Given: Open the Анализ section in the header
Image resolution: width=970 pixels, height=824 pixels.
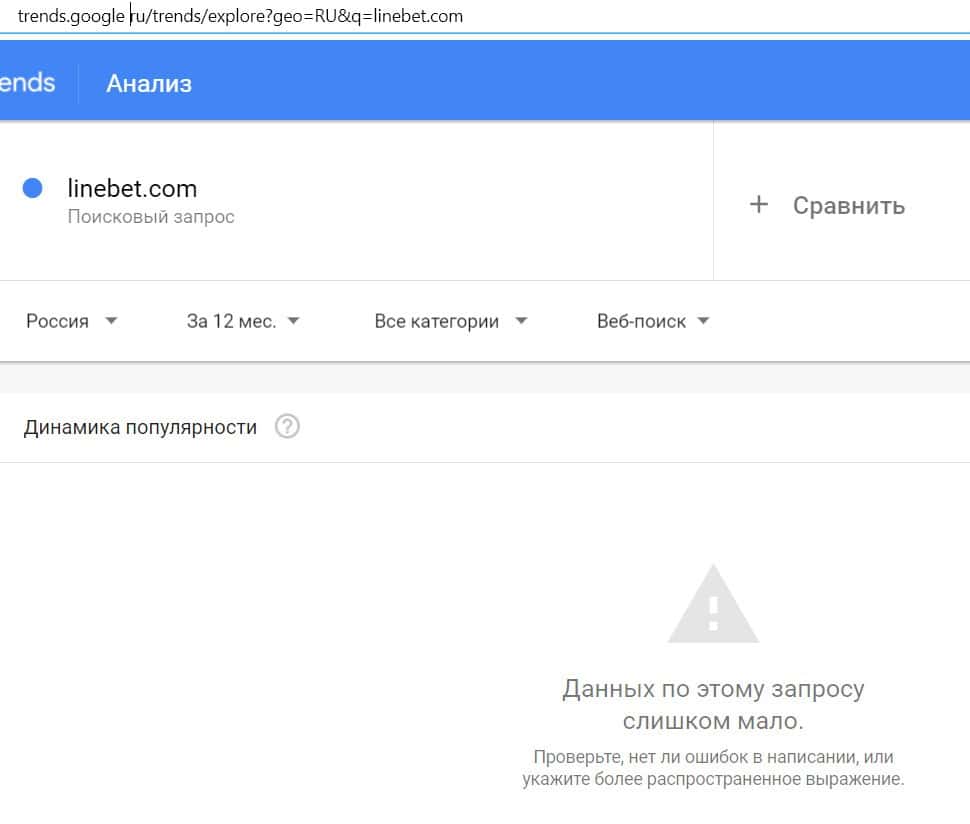Looking at the screenshot, I should pyautogui.click(x=149, y=83).
